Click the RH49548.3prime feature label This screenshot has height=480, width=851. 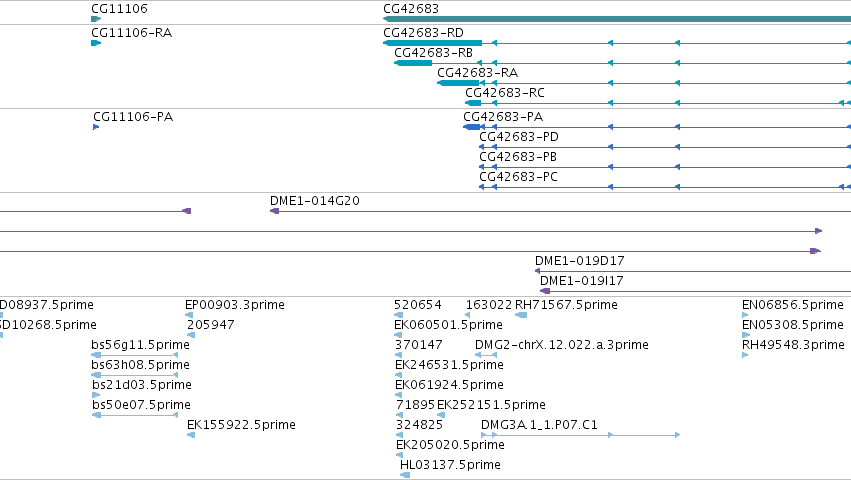[793, 345]
